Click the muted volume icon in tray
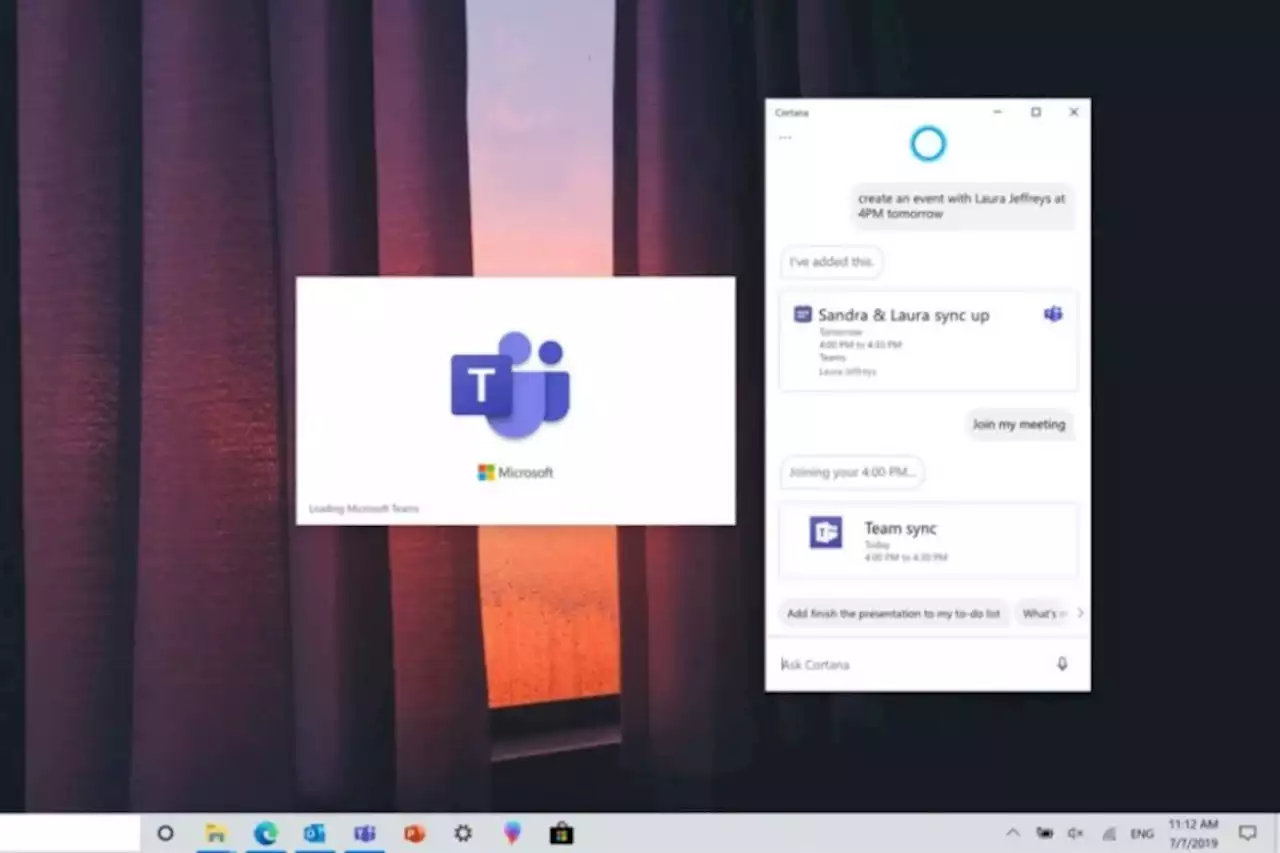The image size is (1280, 853). coord(1076,833)
